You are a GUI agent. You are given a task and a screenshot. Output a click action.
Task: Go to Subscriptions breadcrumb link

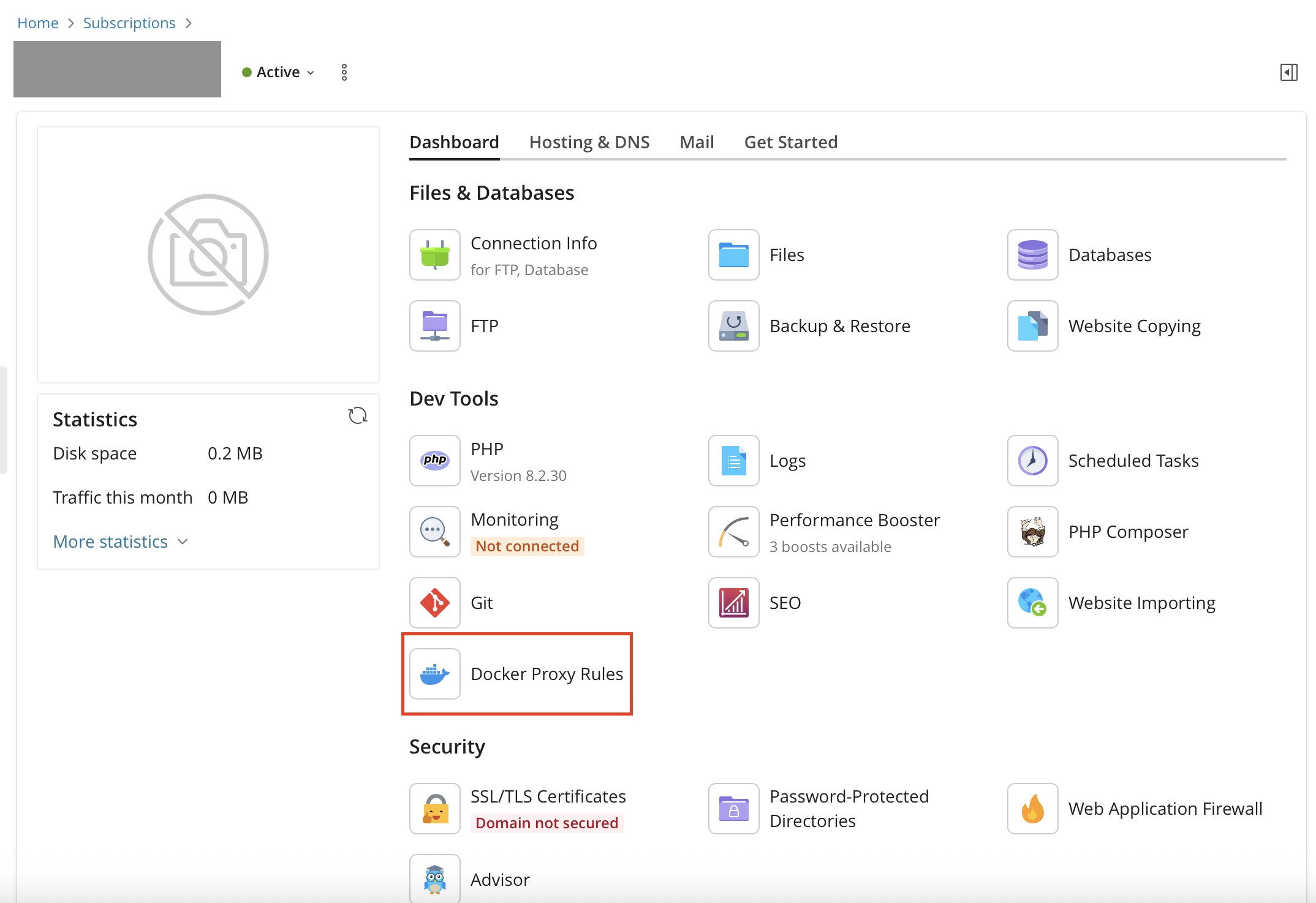pos(129,23)
